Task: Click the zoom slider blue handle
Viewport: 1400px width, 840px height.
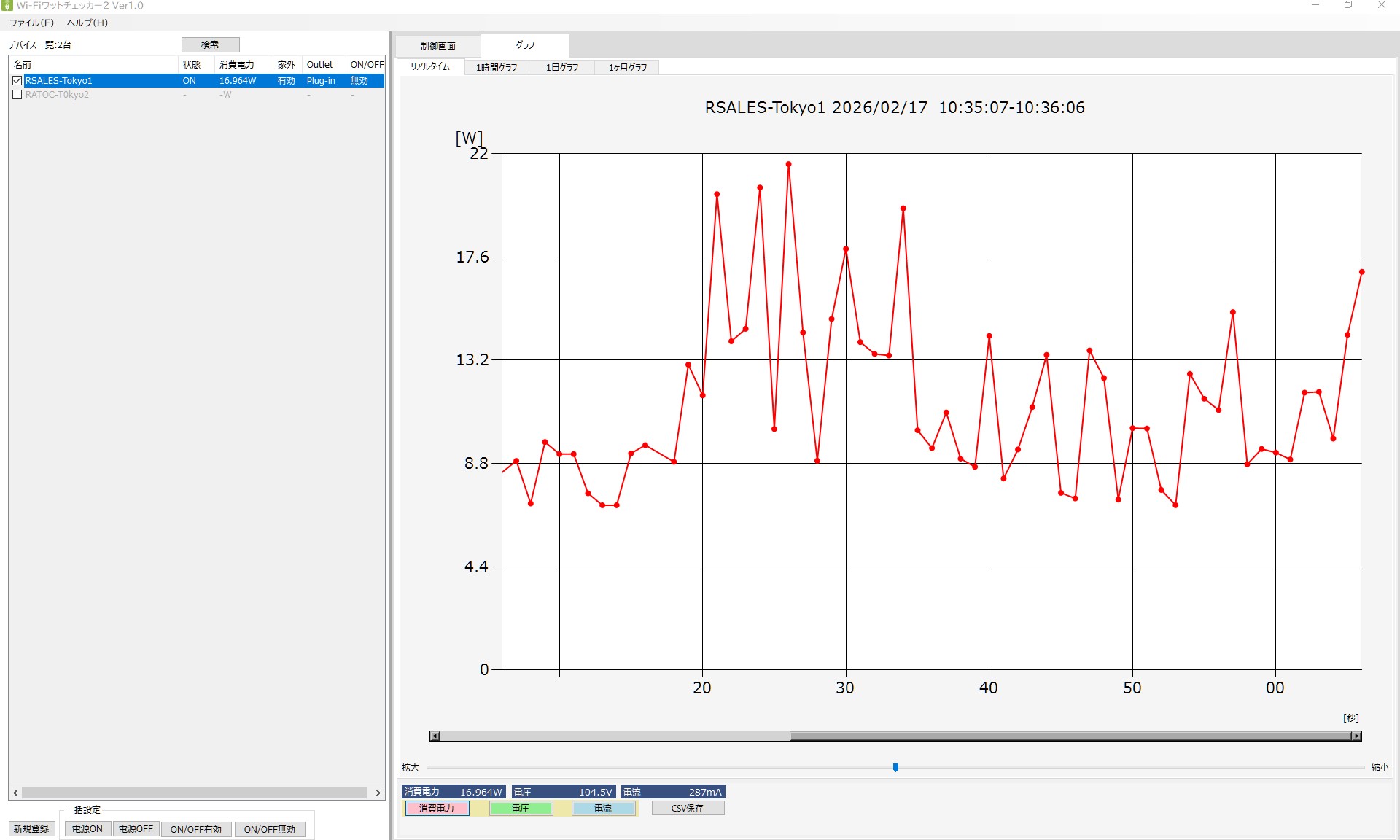Action: [x=895, y=767]
